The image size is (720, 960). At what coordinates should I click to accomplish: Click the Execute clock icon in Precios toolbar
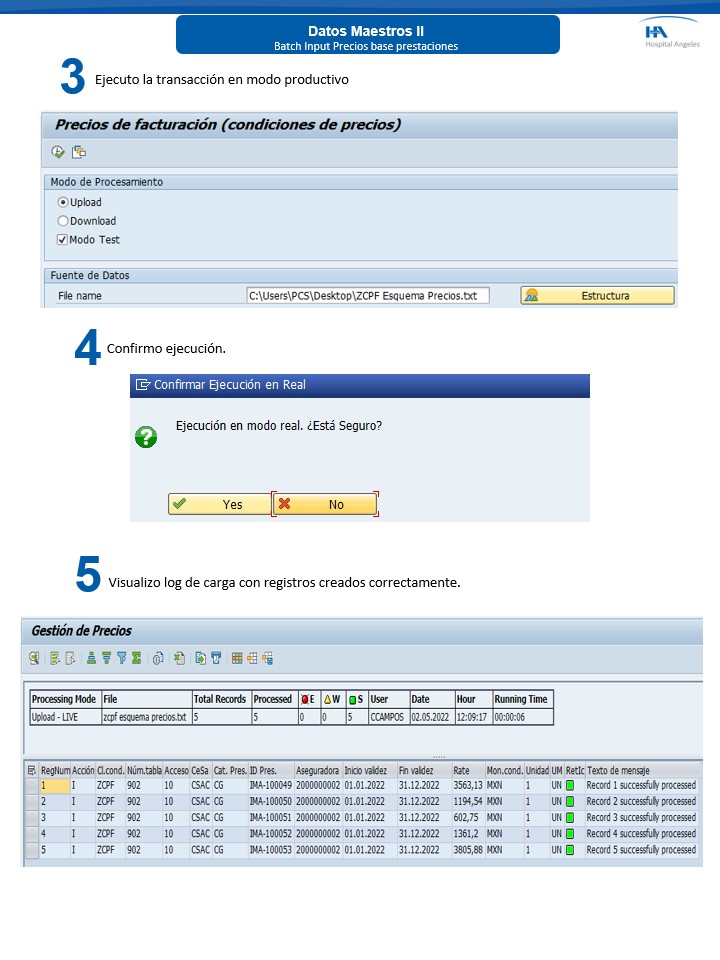(x=58, y=152)
